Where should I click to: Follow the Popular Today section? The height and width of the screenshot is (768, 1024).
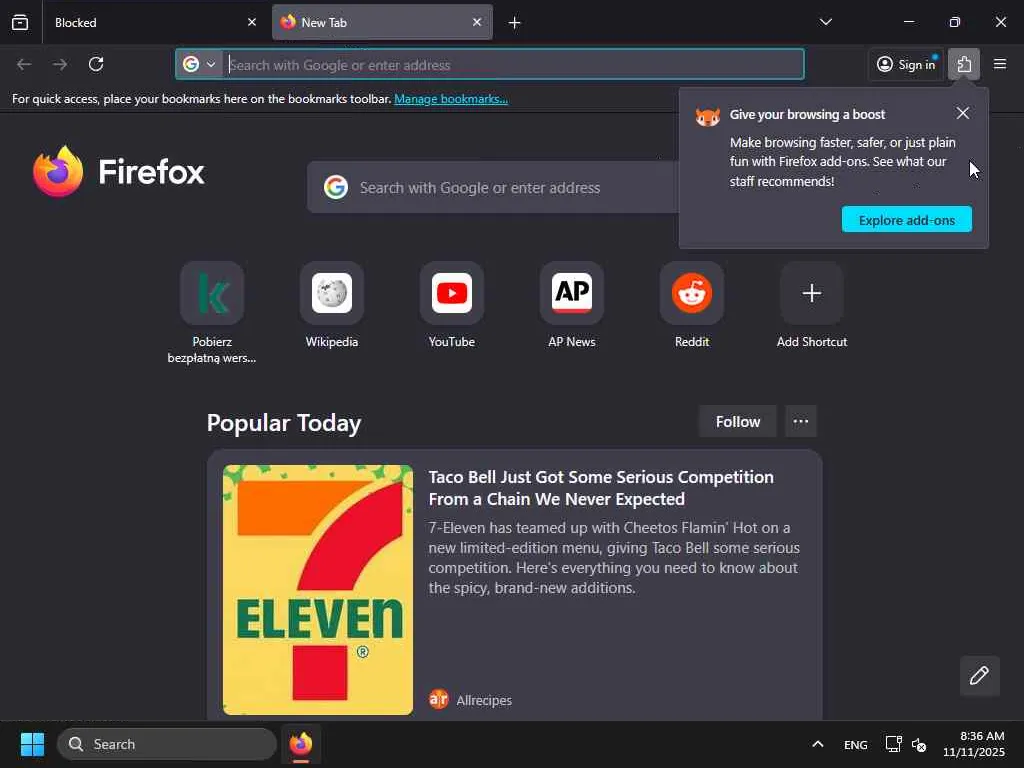pos(737,421)
